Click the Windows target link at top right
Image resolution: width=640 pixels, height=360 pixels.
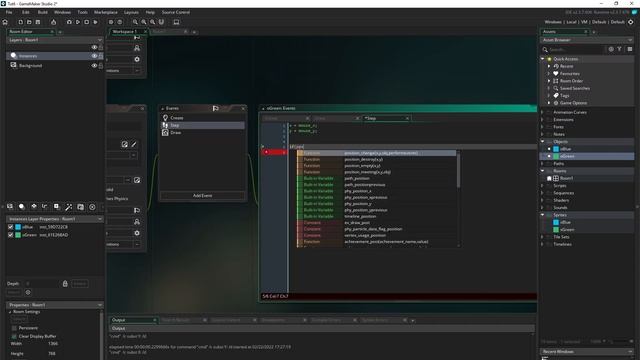pos(553,22)
